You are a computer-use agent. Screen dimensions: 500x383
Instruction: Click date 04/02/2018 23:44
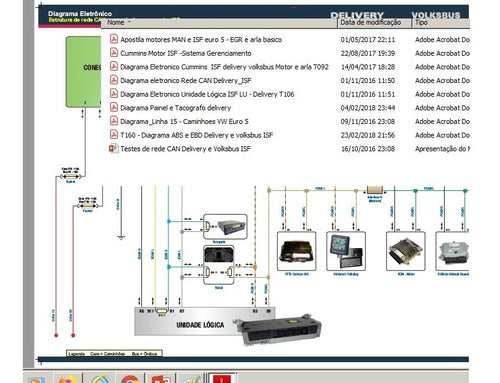pyautogui.click(x=368, y=108)
